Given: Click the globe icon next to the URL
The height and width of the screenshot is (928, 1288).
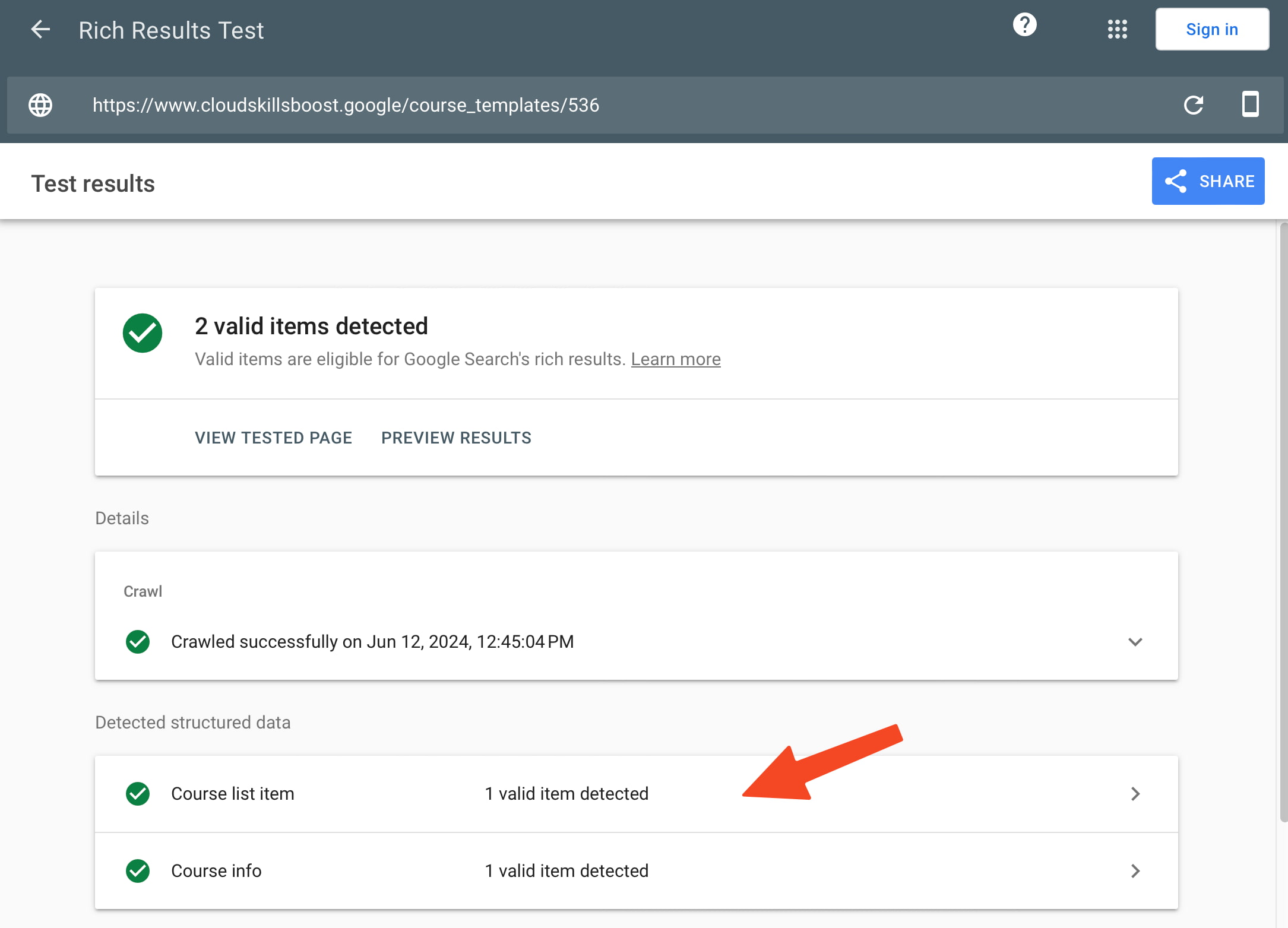Looking at the screenshot, I should pyautogui.click(x=40, y=105).
